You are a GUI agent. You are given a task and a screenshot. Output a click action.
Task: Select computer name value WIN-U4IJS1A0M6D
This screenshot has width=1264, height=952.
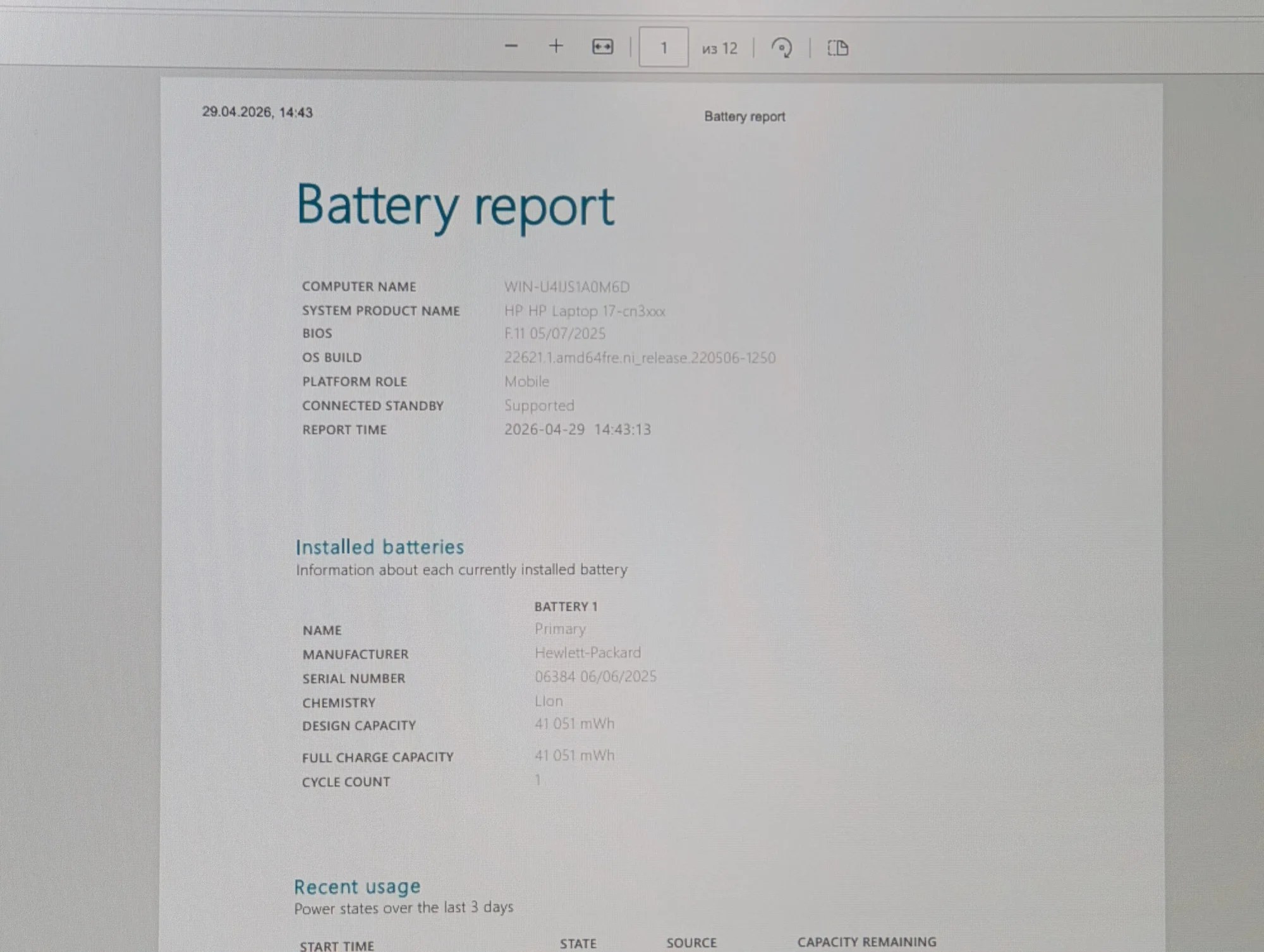[x=567, y=287]
